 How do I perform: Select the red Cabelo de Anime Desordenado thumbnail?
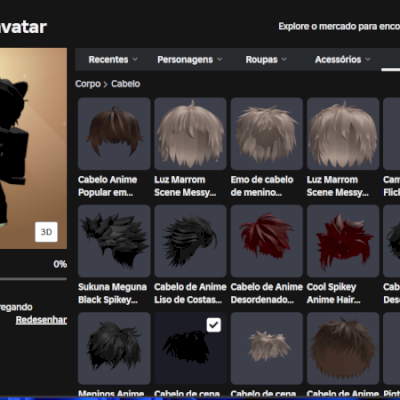[267, 241]
